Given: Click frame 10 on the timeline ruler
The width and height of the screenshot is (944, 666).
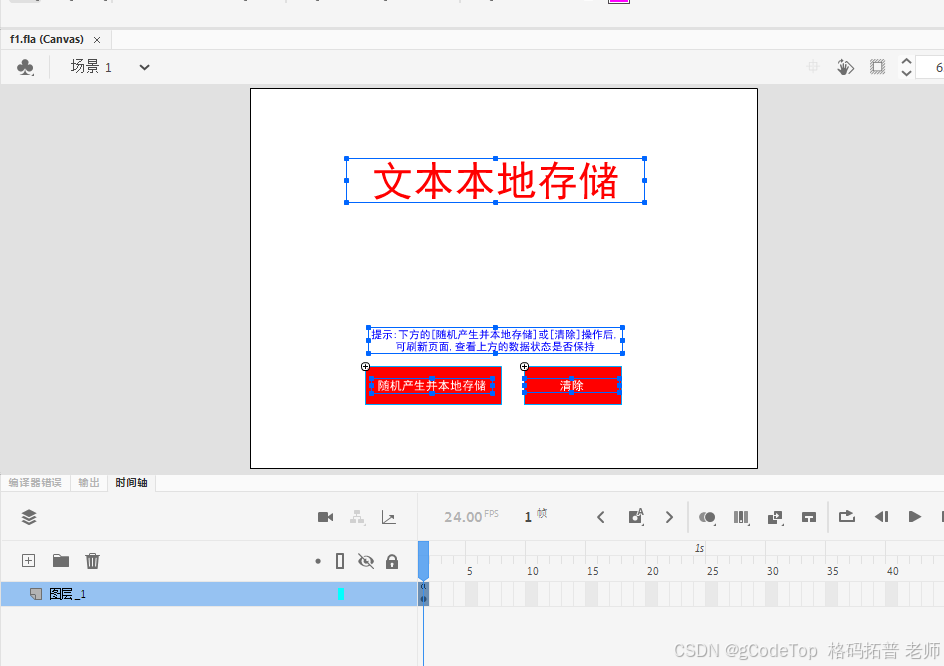Looking at the screenshot, I should pos(532,571).
